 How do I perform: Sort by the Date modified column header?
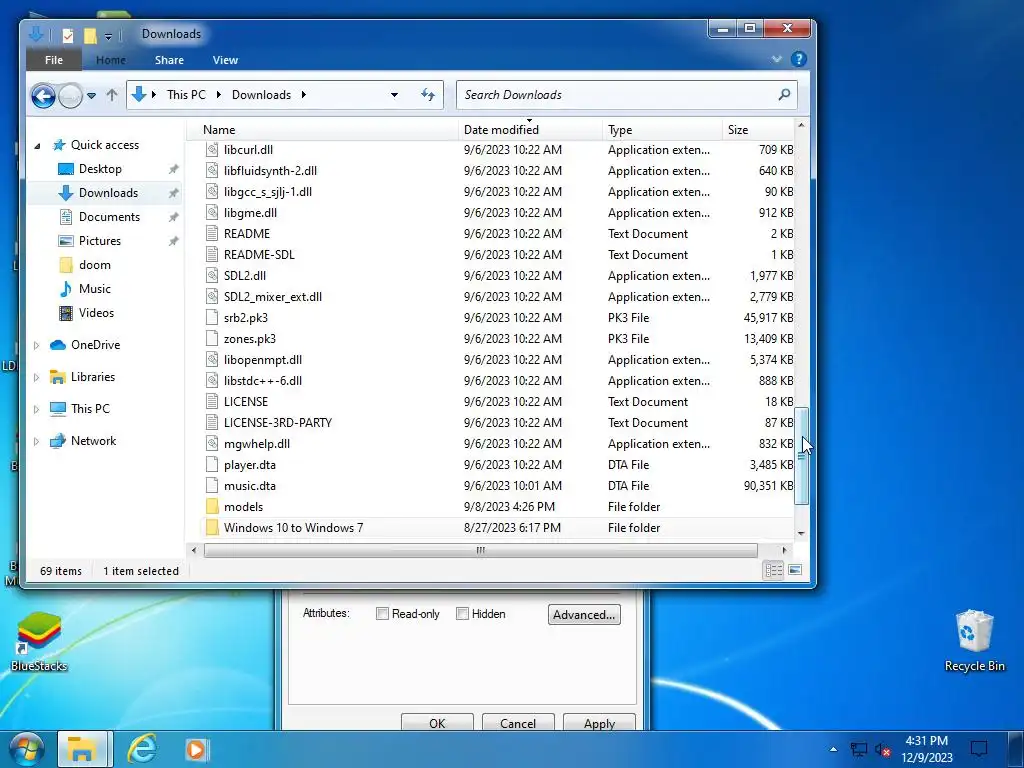(x=530, y=130)
